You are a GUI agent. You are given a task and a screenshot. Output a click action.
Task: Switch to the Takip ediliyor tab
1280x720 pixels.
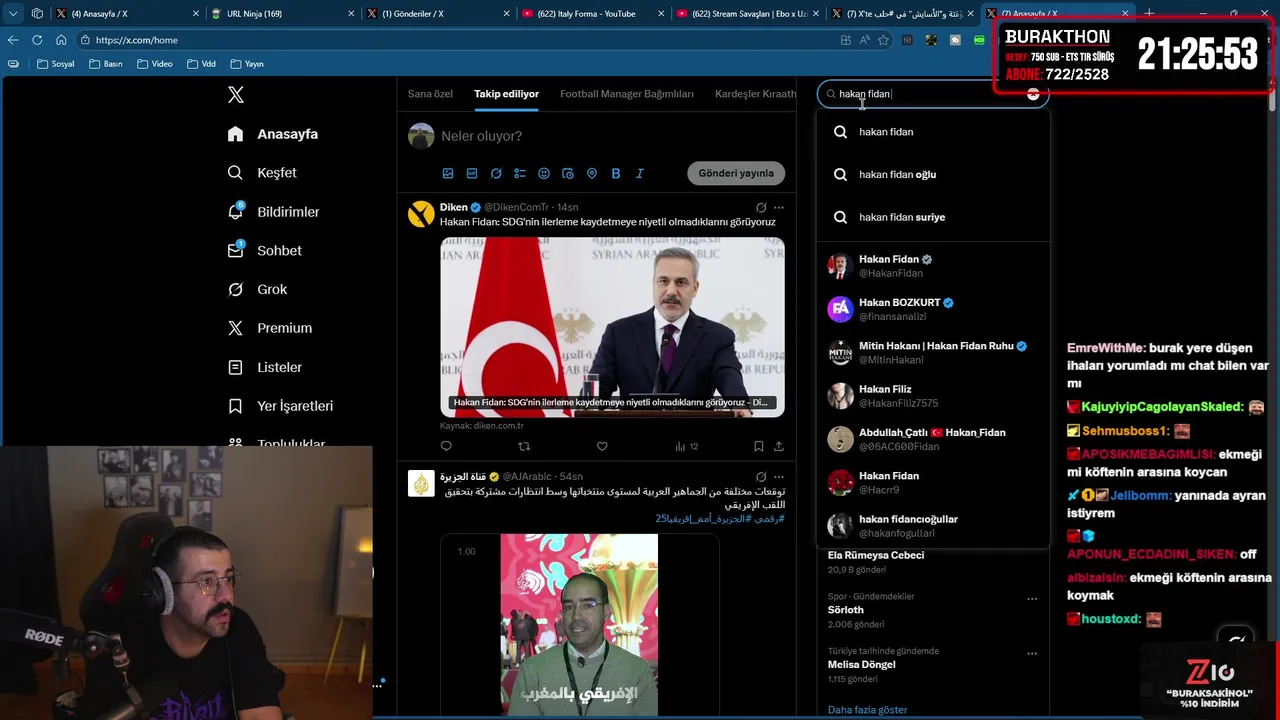tap(506, 94)
